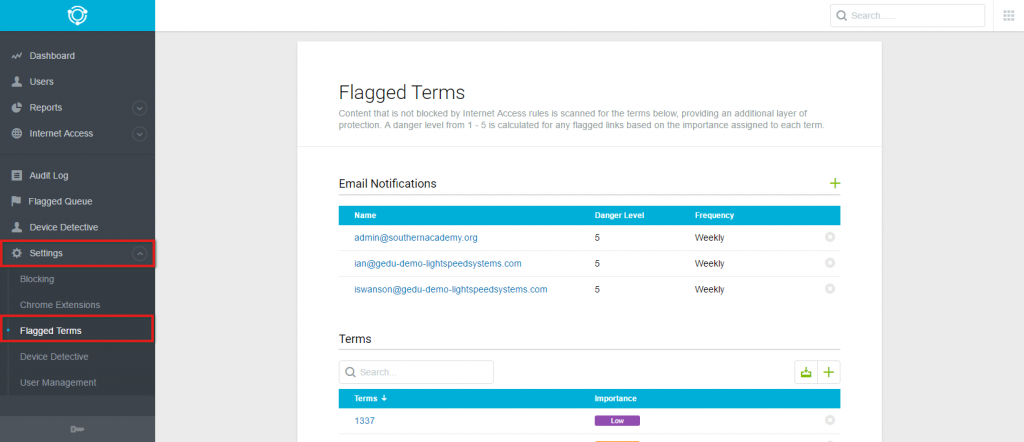Screen dimensions: 1024x442
Task: Click the import terms icon
Action: 806,372
